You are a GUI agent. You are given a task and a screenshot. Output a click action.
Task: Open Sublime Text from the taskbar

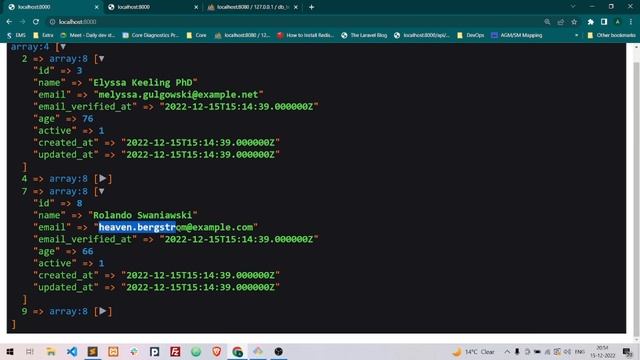(x=92, y=351)
